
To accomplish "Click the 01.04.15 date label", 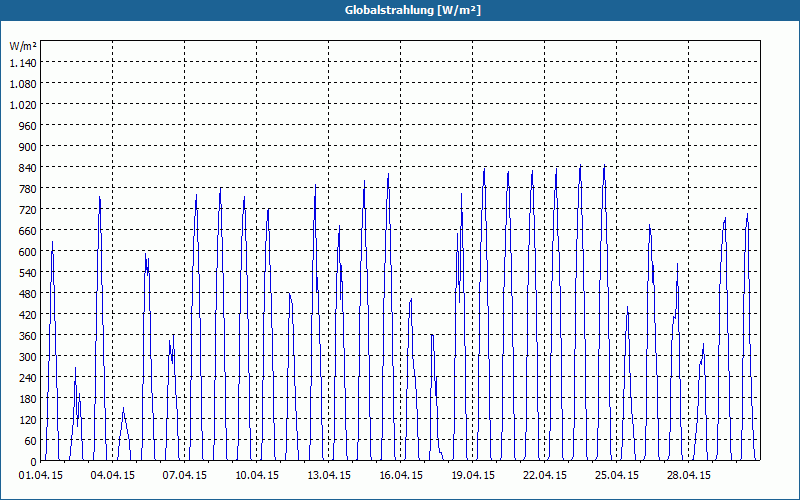I will (41, 476).
